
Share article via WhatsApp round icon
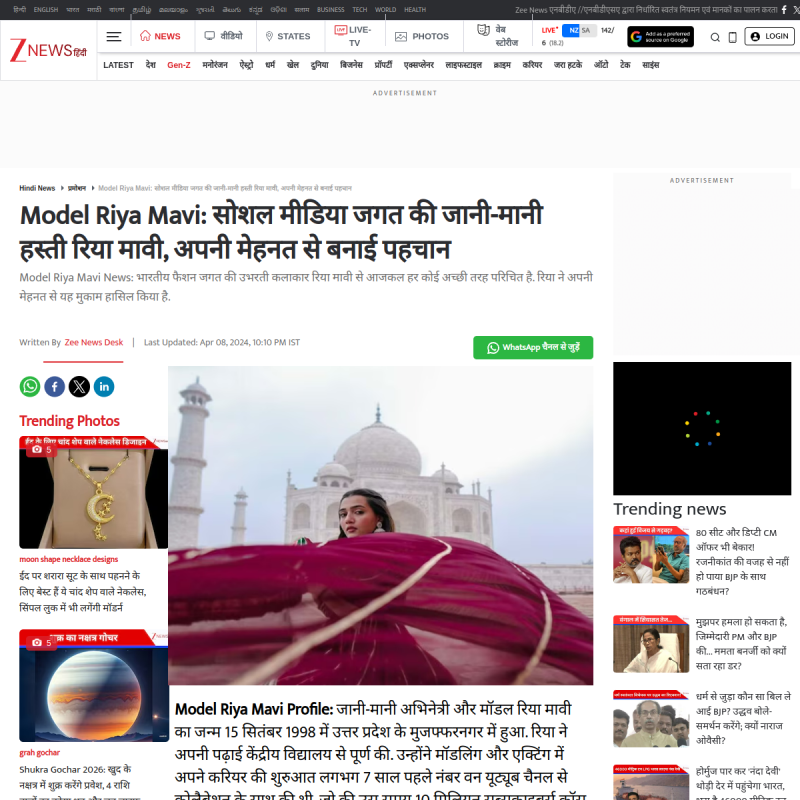click(x=30, y=386)
